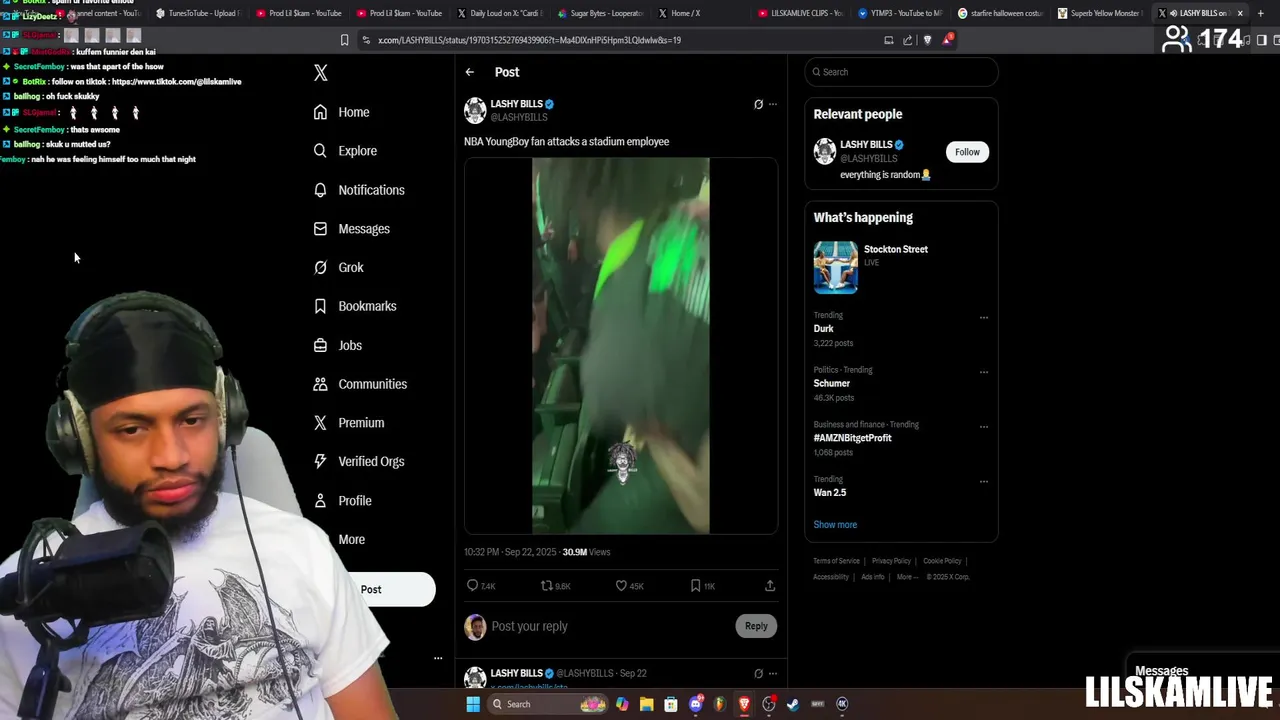Open Verified Orgs in the sidebar
Screen dimensions: 1280x720
[359, 461]
